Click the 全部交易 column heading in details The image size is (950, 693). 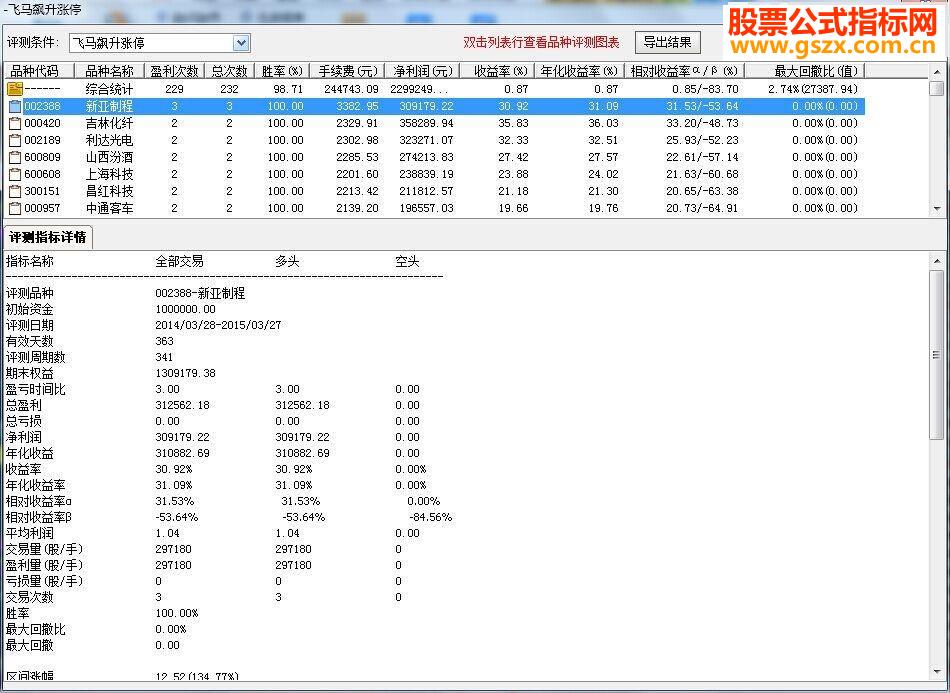tap(179, 262)
